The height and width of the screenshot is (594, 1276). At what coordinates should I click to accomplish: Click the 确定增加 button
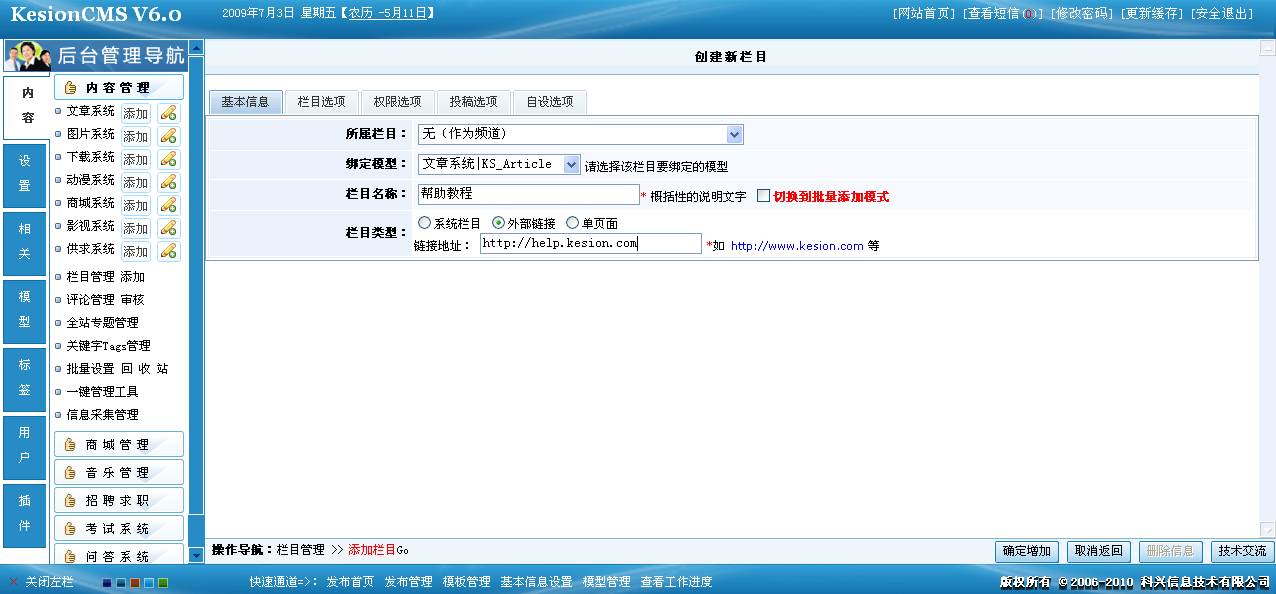pos(1027,551)
